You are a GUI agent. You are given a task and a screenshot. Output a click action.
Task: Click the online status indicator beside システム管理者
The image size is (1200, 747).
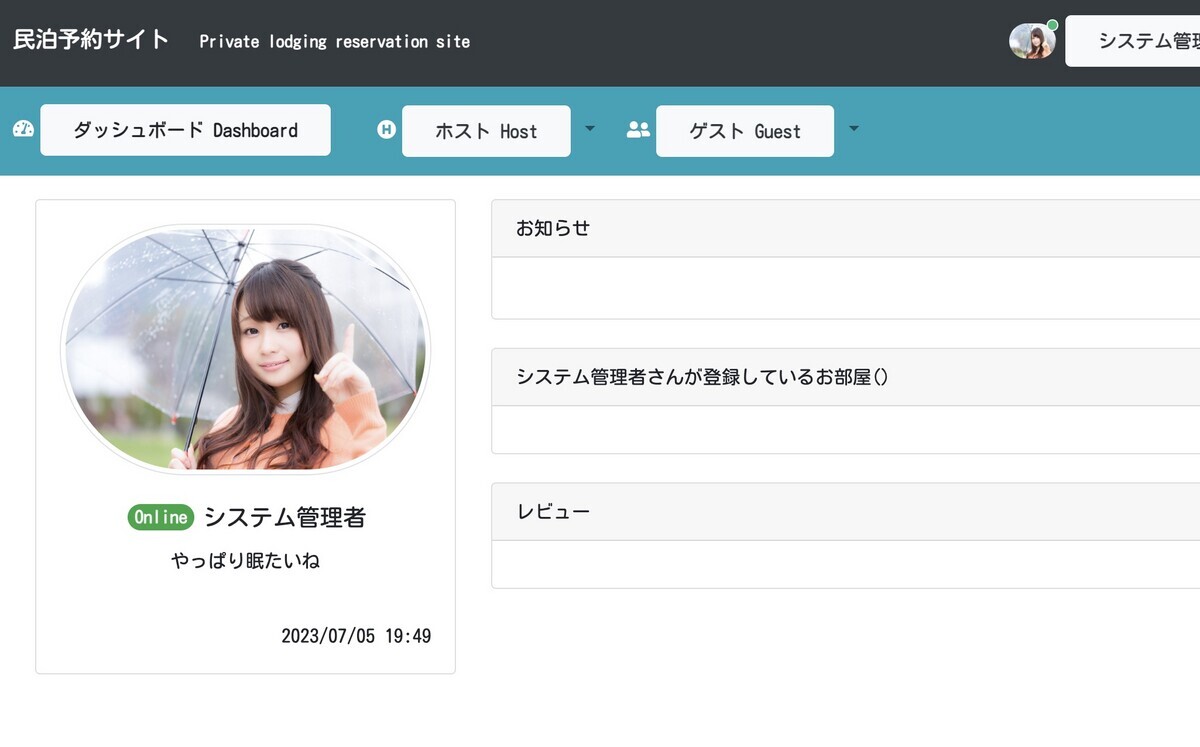point(160,517)
